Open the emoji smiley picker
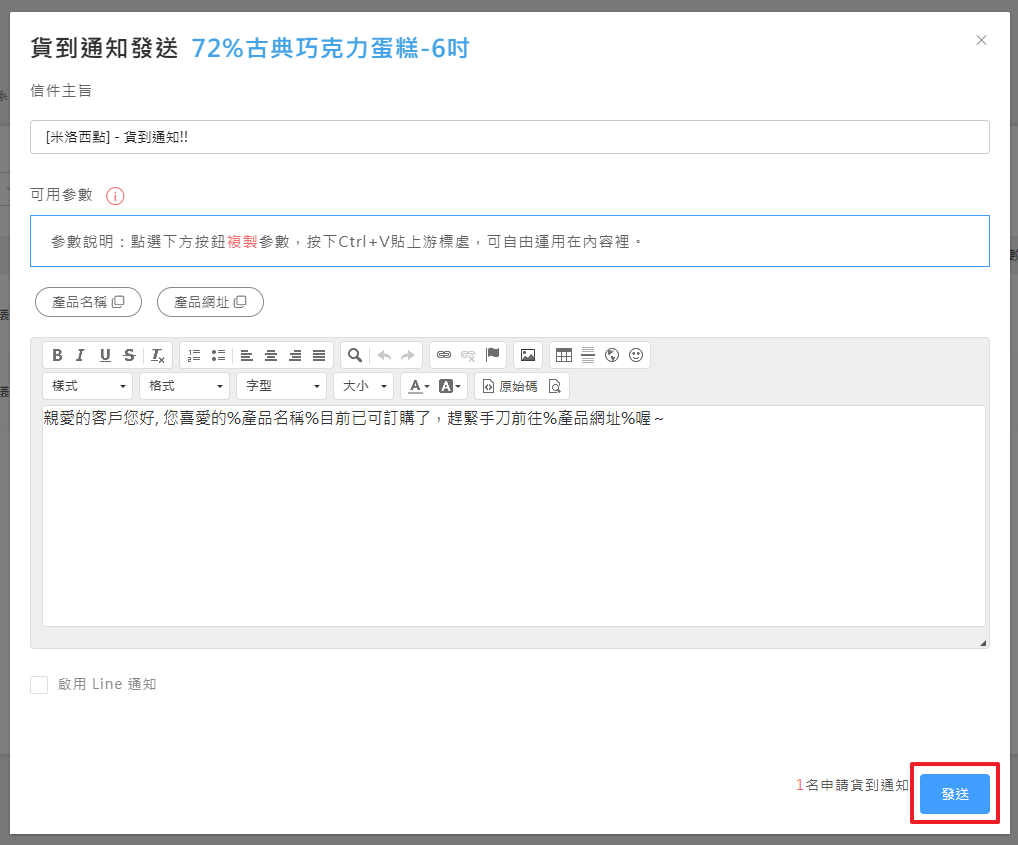The image size is (1018, 845). (x=636, y=355)
